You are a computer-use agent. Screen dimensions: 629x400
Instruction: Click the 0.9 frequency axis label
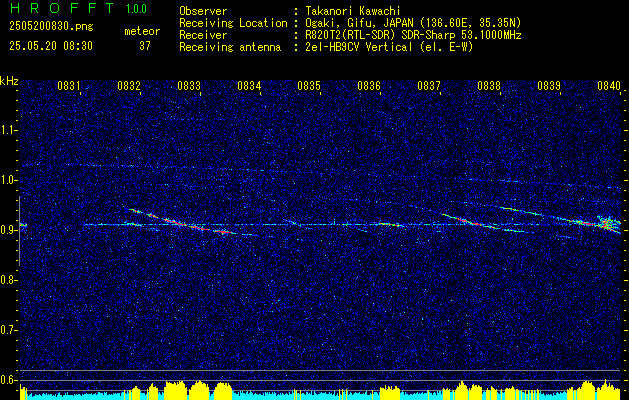click(x=9, y=230)
